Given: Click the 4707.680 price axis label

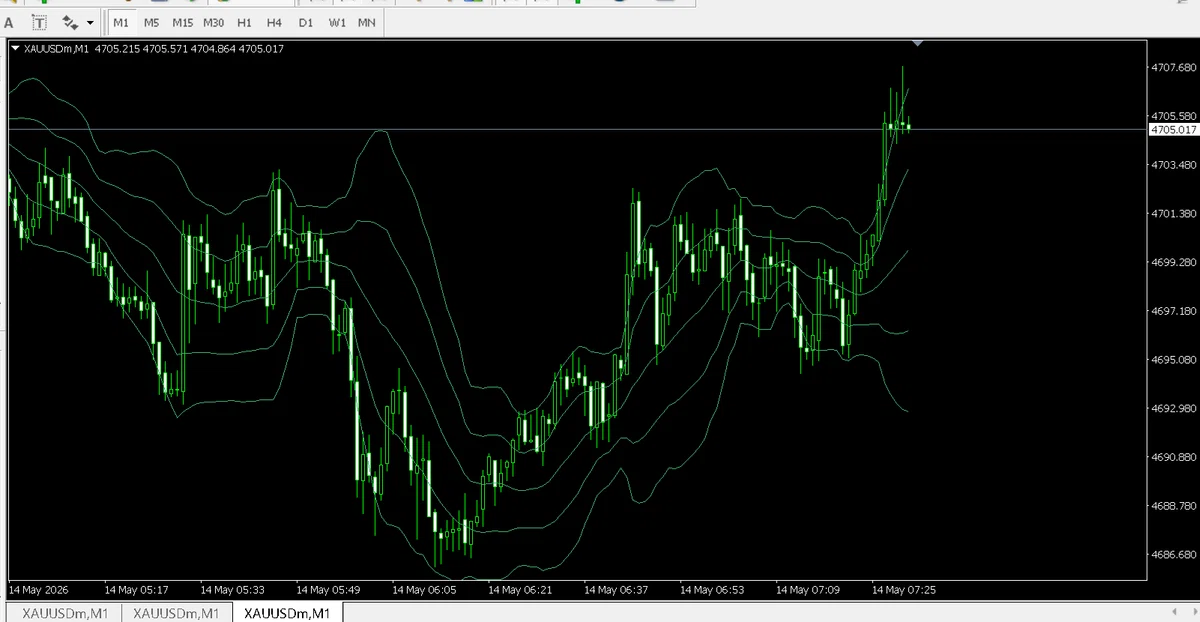Looking at the screenshot, I should click(x=1174, y=67).
